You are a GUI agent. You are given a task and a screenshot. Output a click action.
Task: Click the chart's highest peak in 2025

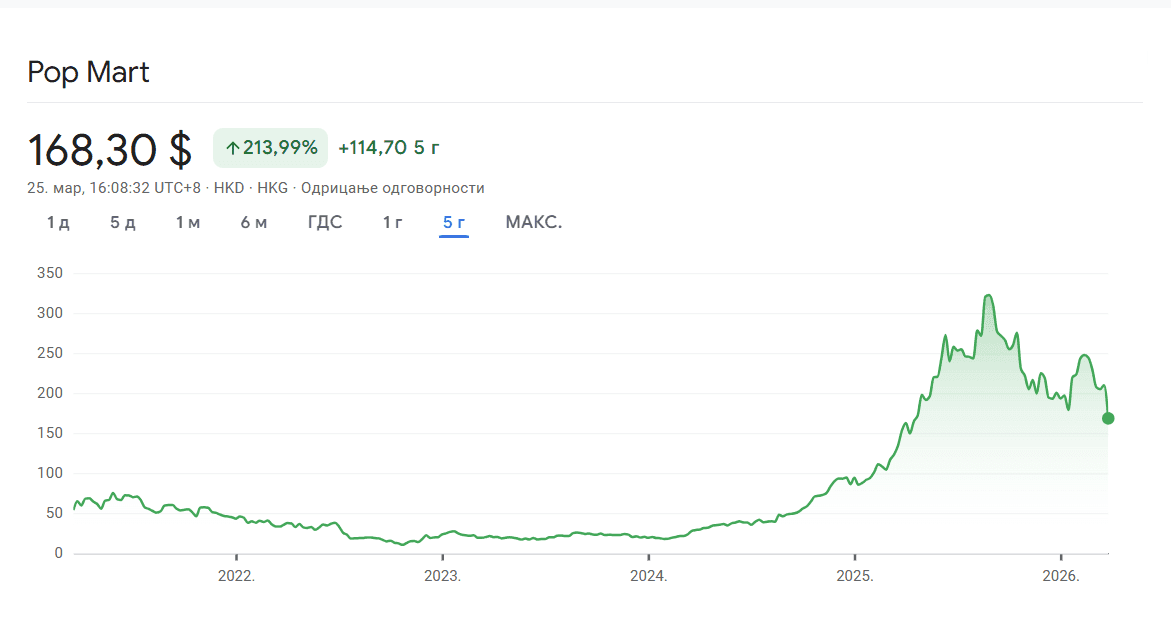coord(988,296)
